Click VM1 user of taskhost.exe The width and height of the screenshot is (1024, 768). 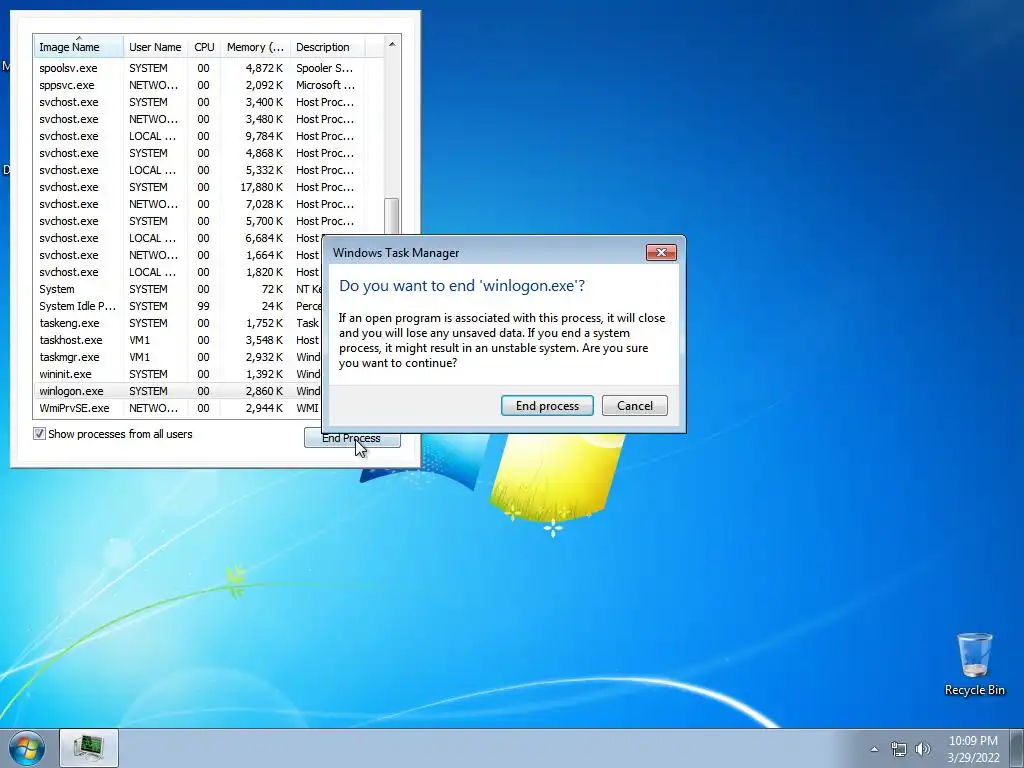tap(140, 340)
